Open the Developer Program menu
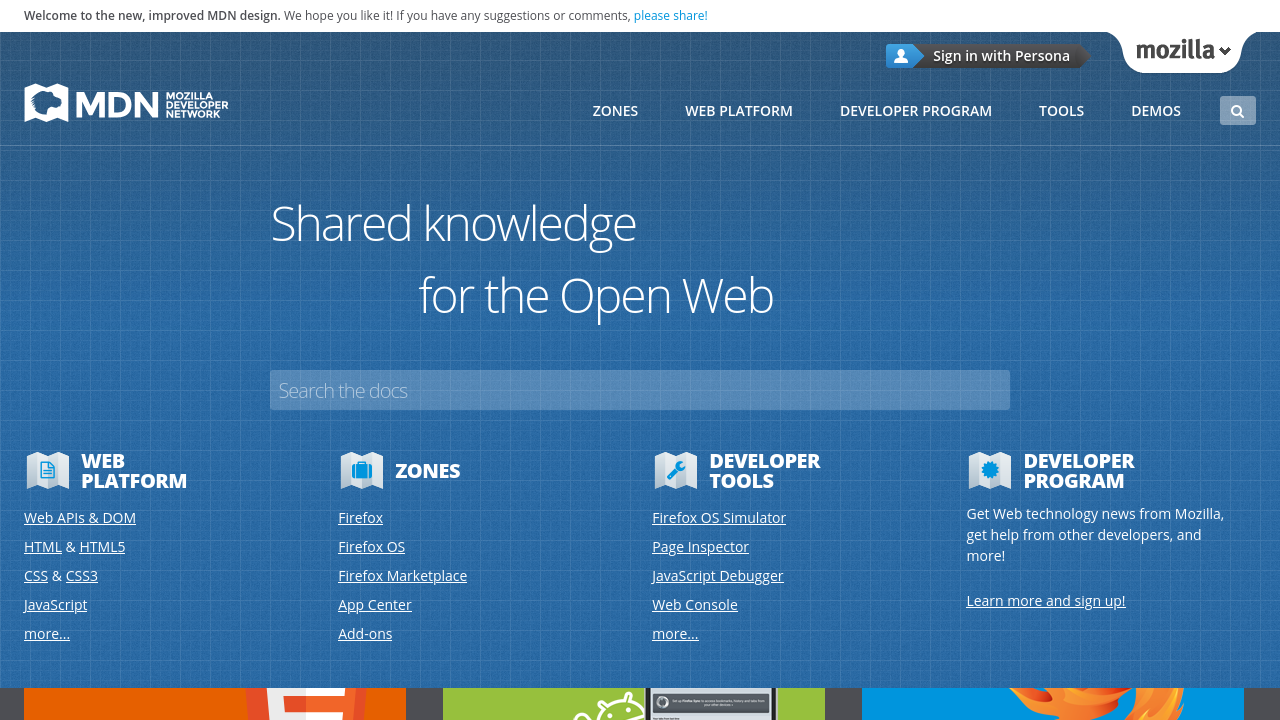1280x720 pixels. click(x=915, y=111)
